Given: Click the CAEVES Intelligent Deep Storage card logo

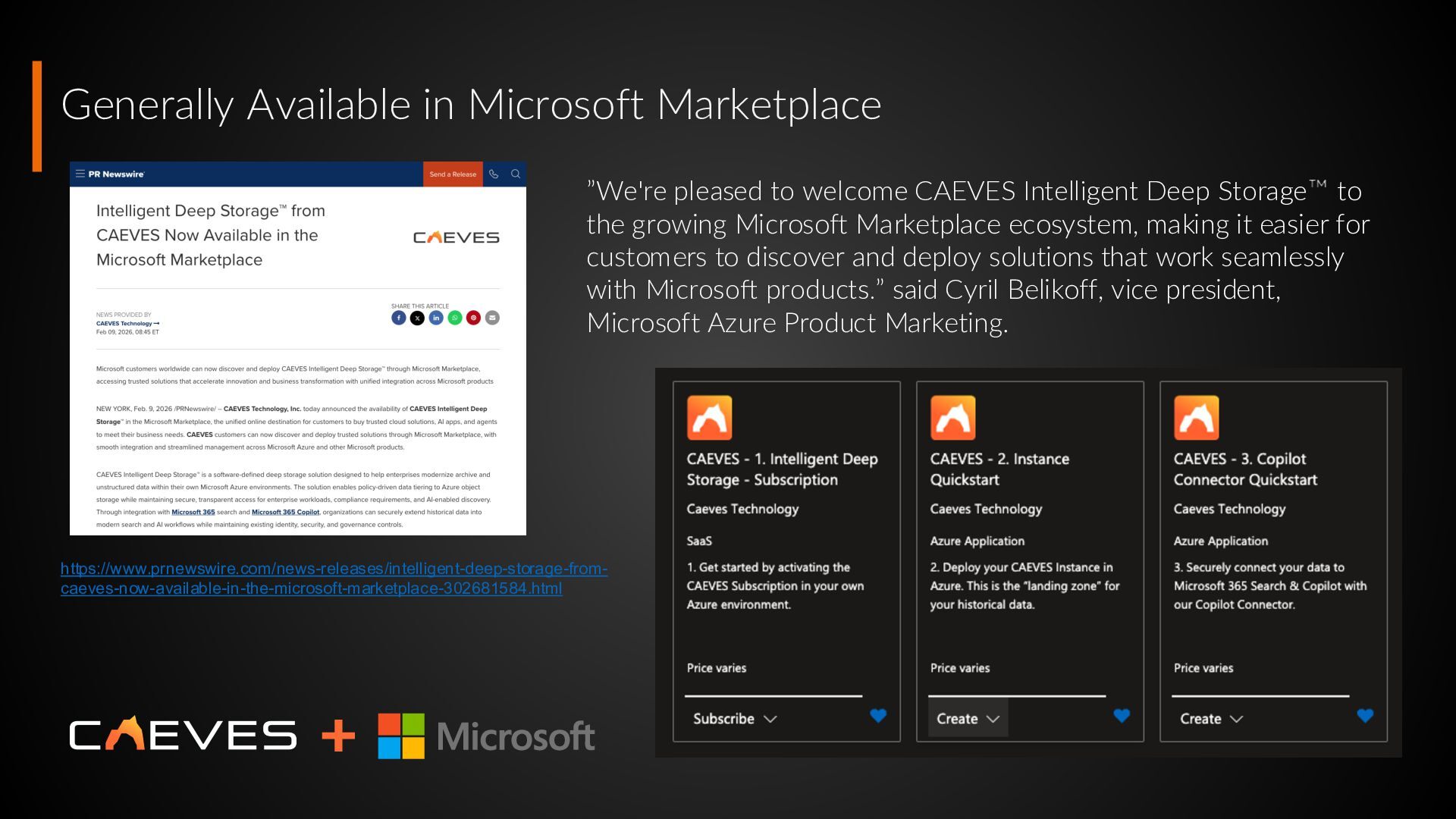Looking at the screenshot, I should click(x=709, y=418).
